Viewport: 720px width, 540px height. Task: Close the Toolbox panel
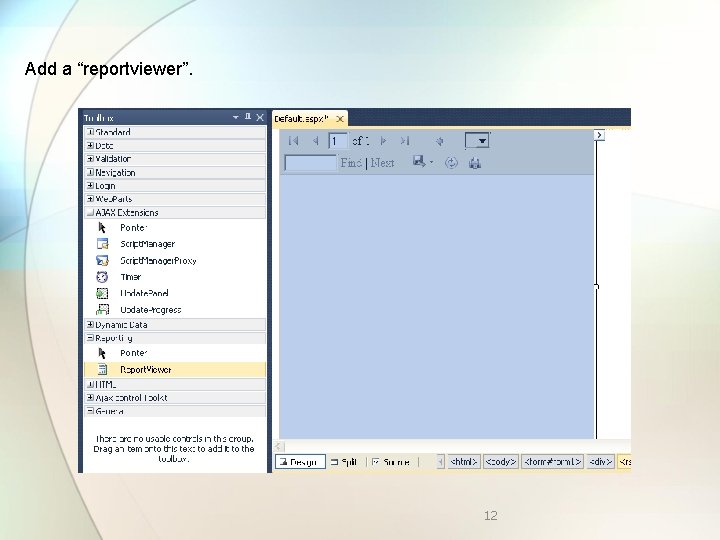(x=260, y=118)
